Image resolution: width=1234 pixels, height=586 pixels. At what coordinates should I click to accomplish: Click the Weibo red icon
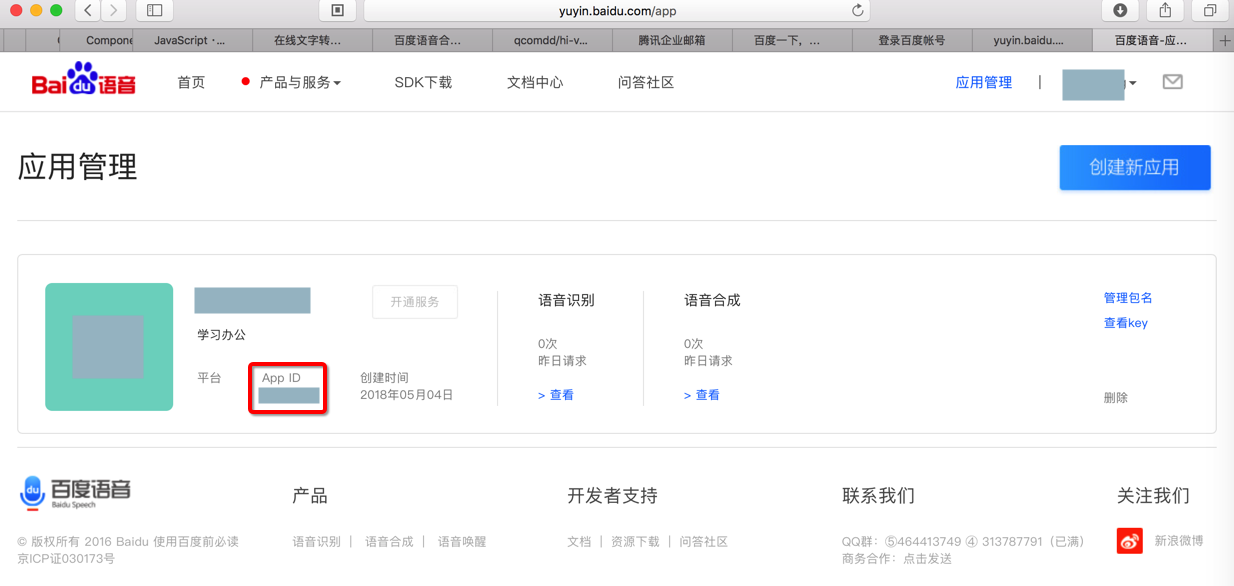(1130, 541)
